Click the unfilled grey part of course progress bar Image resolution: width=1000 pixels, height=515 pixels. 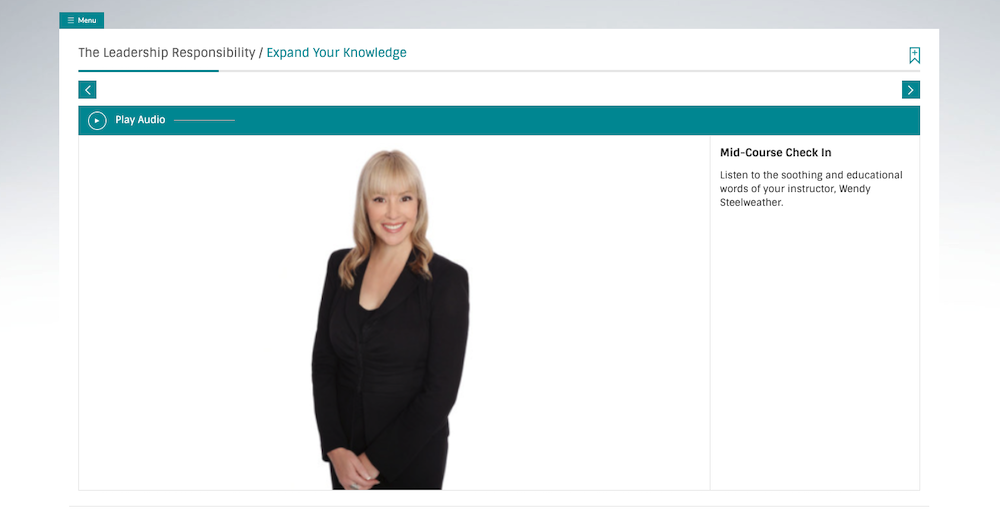coord(569,71)
